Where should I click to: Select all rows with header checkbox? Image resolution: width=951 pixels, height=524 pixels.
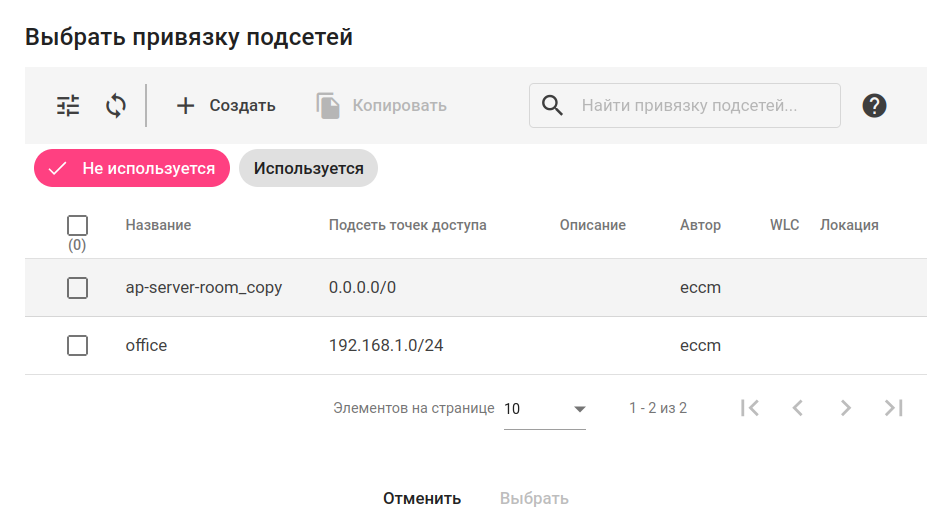(77, 226)
